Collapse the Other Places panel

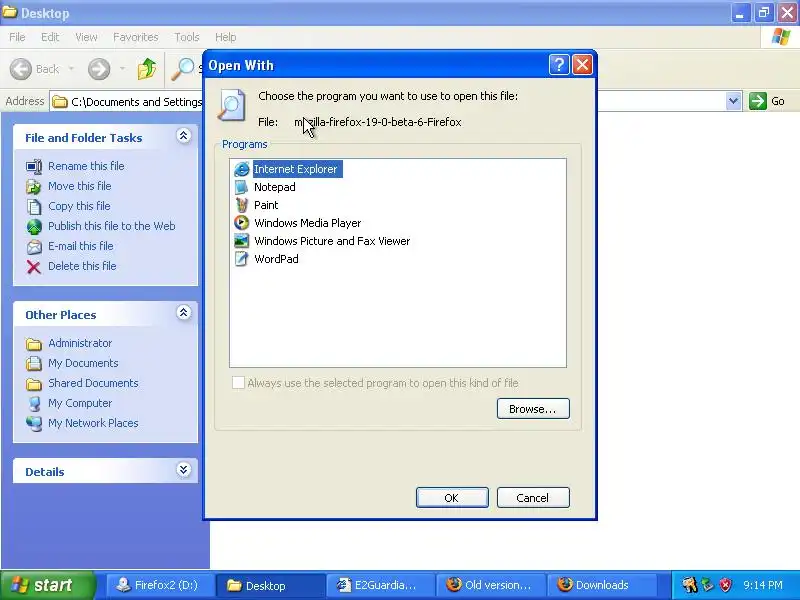(184, 312)
